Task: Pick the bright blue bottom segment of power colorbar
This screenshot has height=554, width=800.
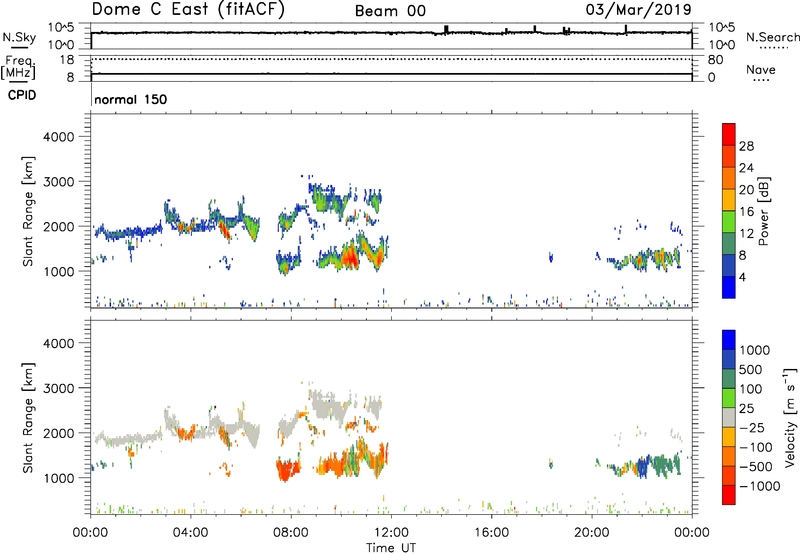Action: (729, 287)
